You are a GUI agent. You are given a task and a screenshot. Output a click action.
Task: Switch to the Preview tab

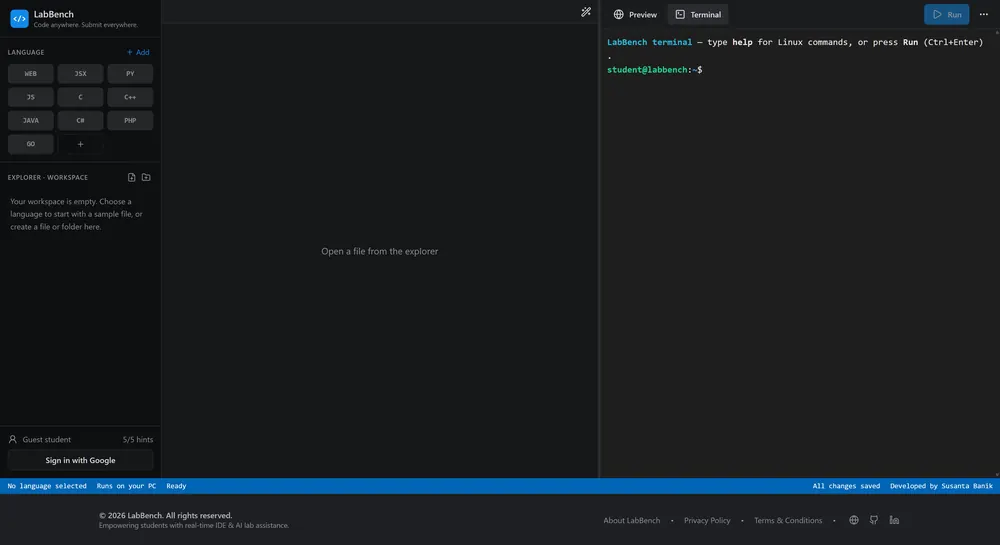pyautogui.click(x=635, y=15)
